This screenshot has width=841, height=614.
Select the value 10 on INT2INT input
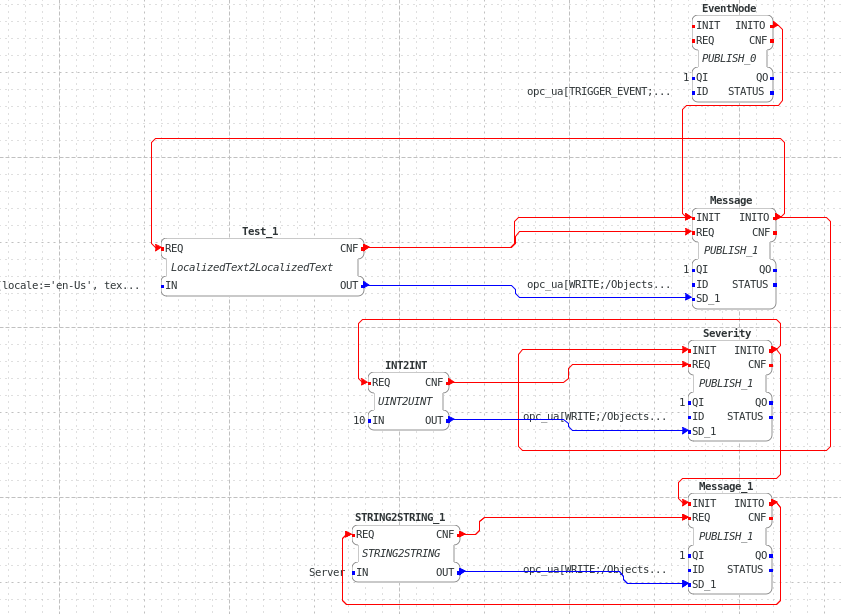pos(359,420)
